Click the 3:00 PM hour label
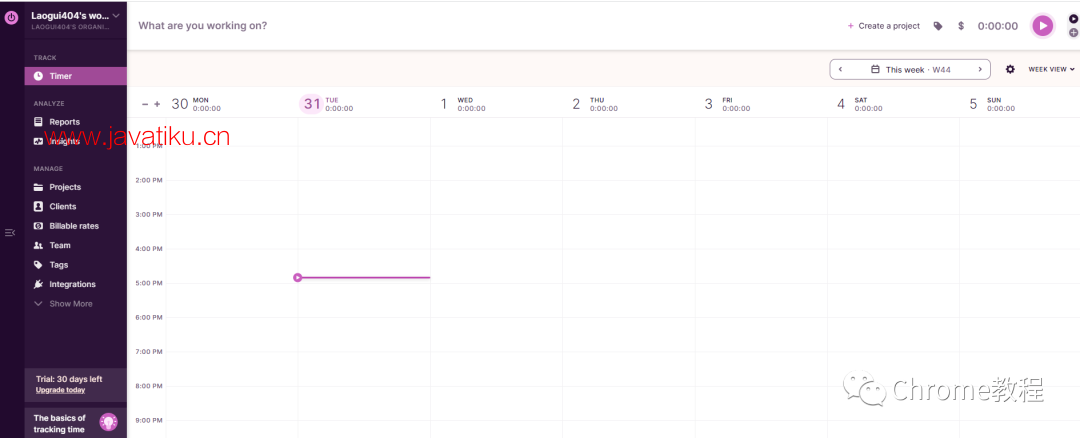Screen dimensions: 1080x438 (149, 215)
